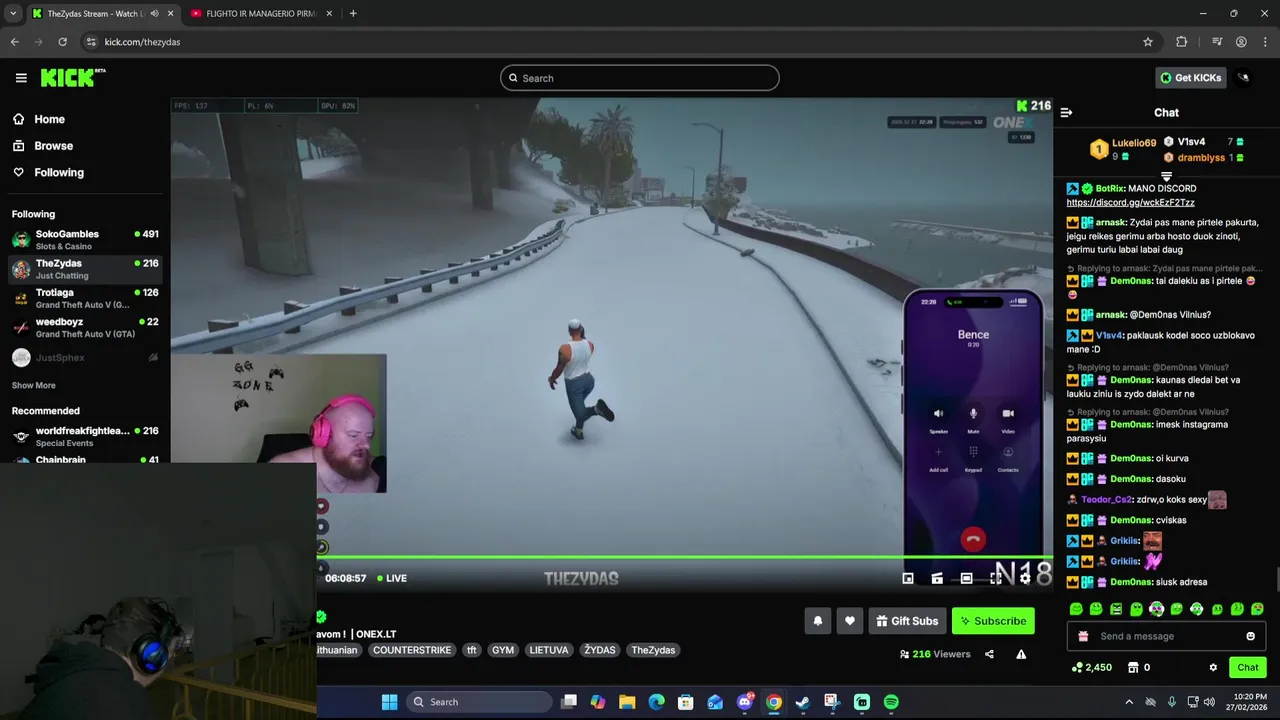This screenshot has width=1280, height=720.
Task: Click the LIVE indicator on player
Action: click(x=392, y=578)
